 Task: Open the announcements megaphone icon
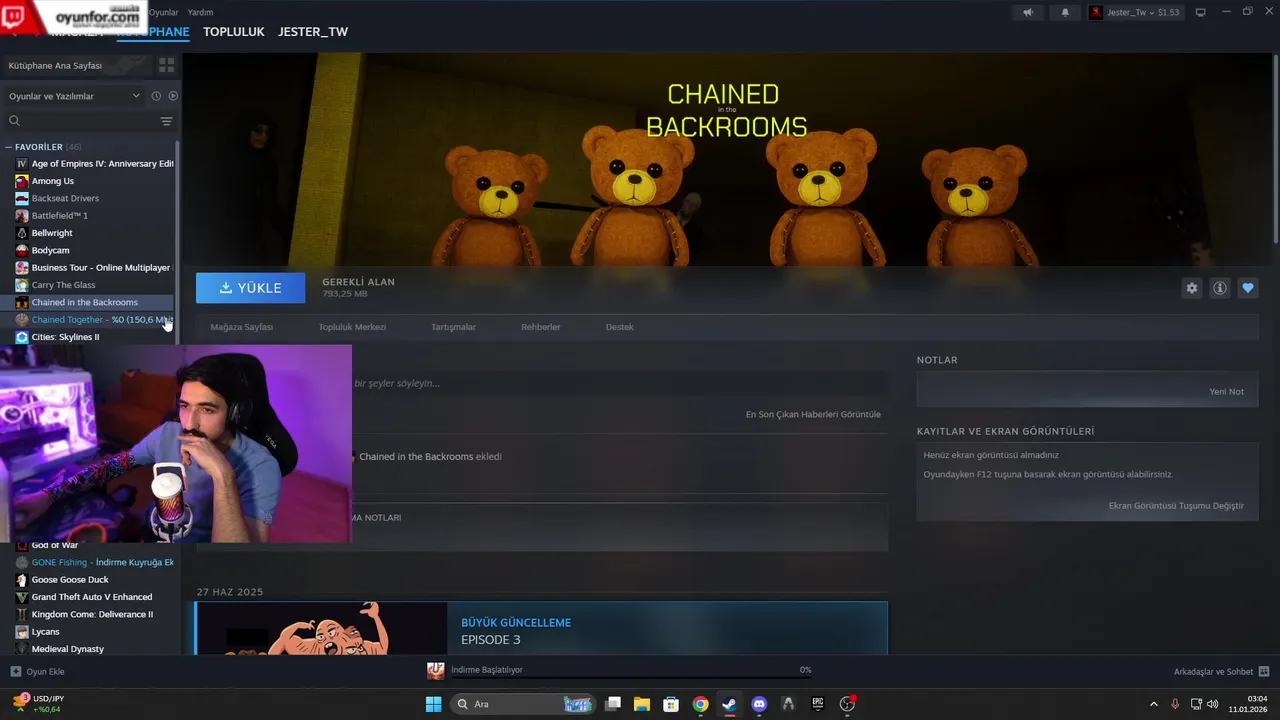pos(1028,12)
